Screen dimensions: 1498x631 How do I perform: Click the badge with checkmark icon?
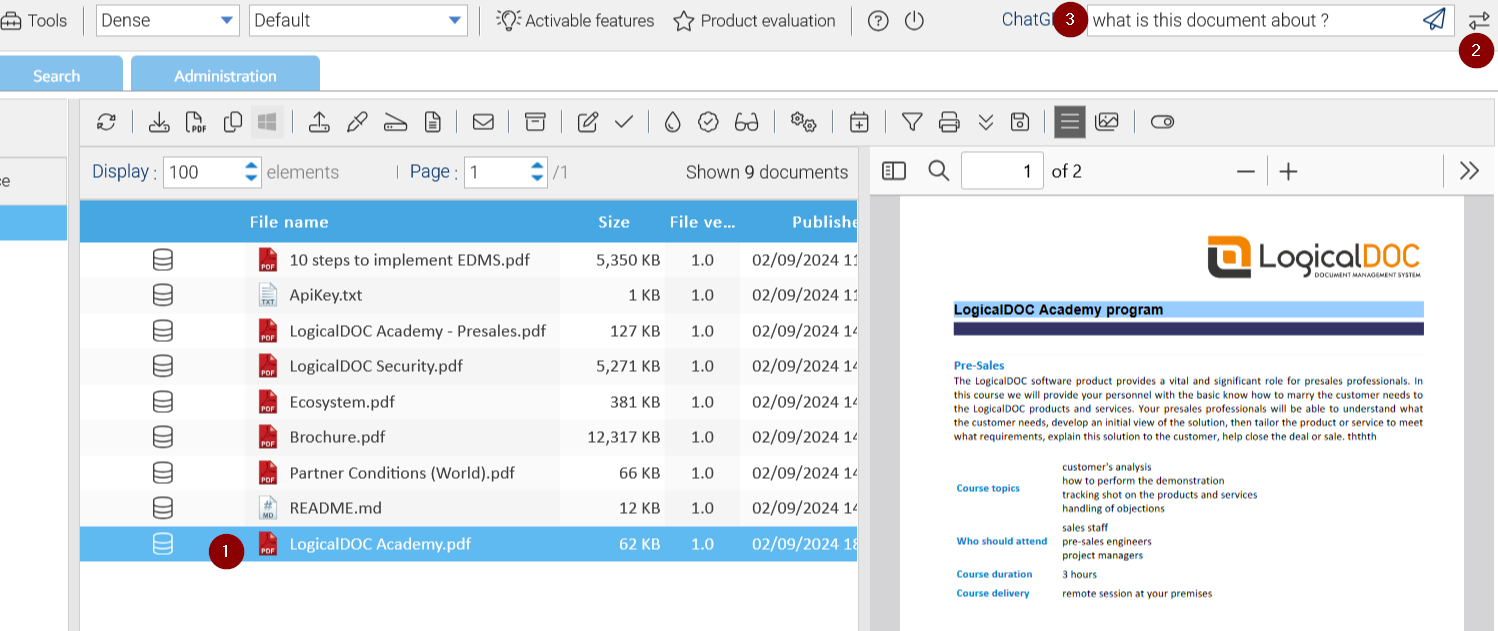tap(709, 122)
